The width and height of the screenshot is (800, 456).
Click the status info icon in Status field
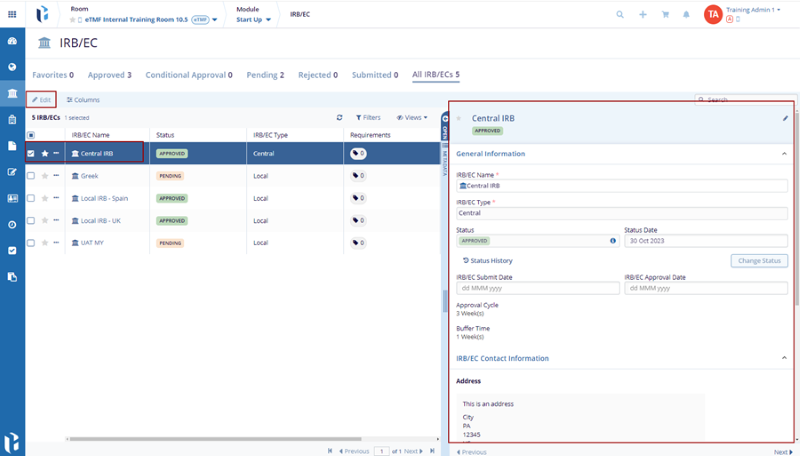[x=613, y=241]
